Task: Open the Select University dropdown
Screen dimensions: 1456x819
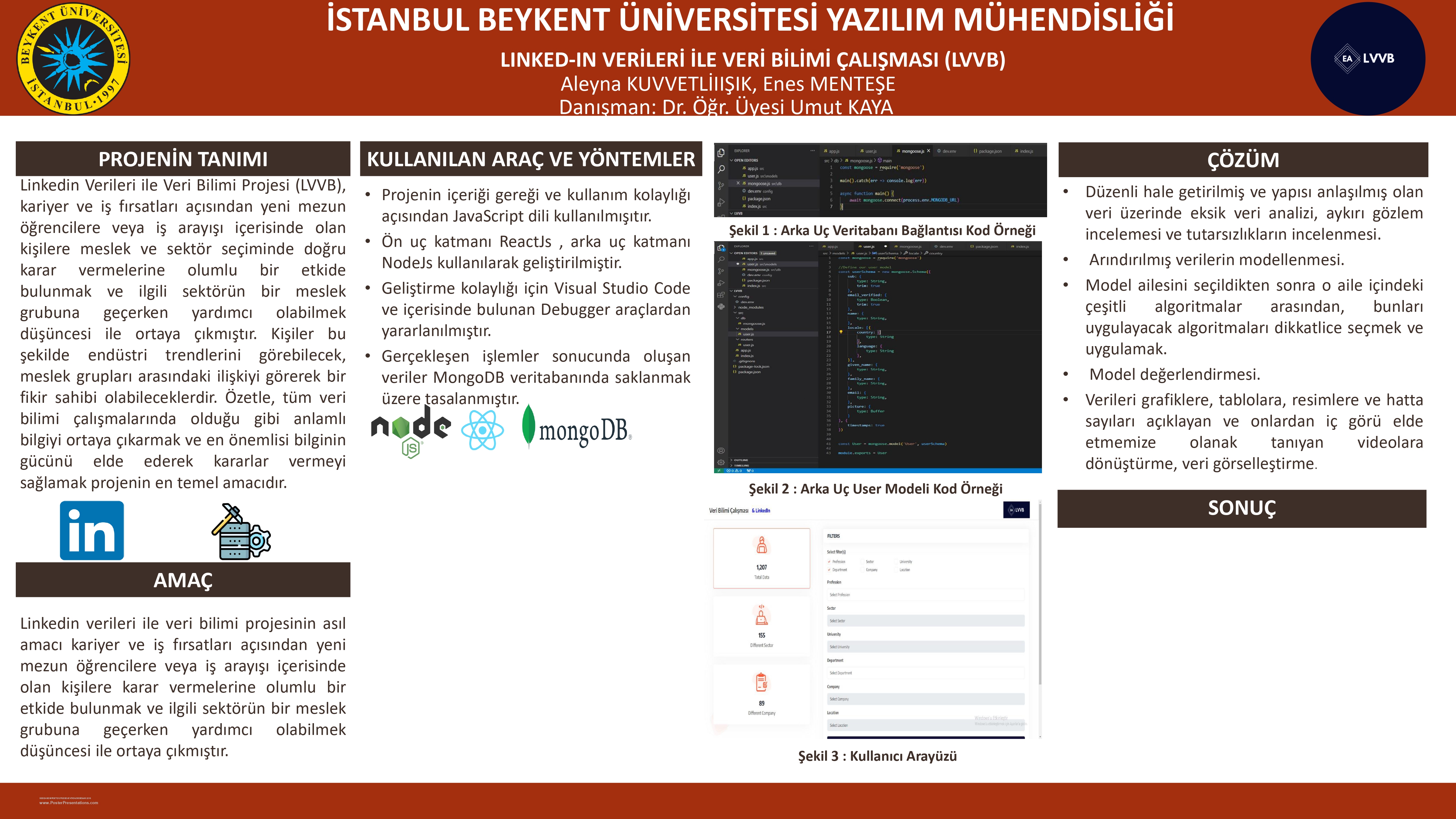Action: point(926,647)
